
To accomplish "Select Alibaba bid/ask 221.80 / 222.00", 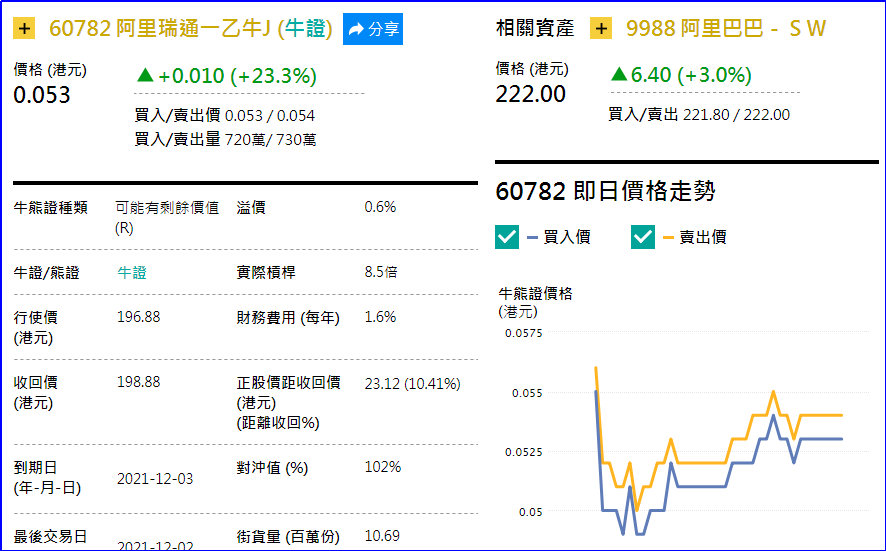I will pyautogui.click(x=736, y=115).
